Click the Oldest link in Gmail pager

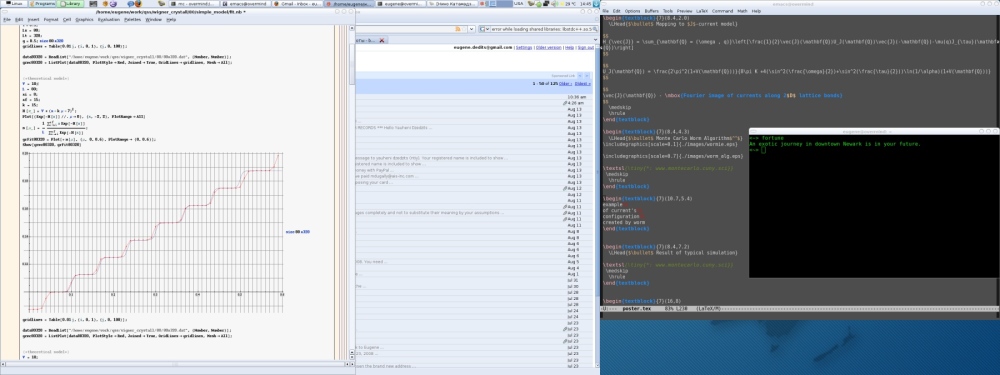click(x=583, y=84)
